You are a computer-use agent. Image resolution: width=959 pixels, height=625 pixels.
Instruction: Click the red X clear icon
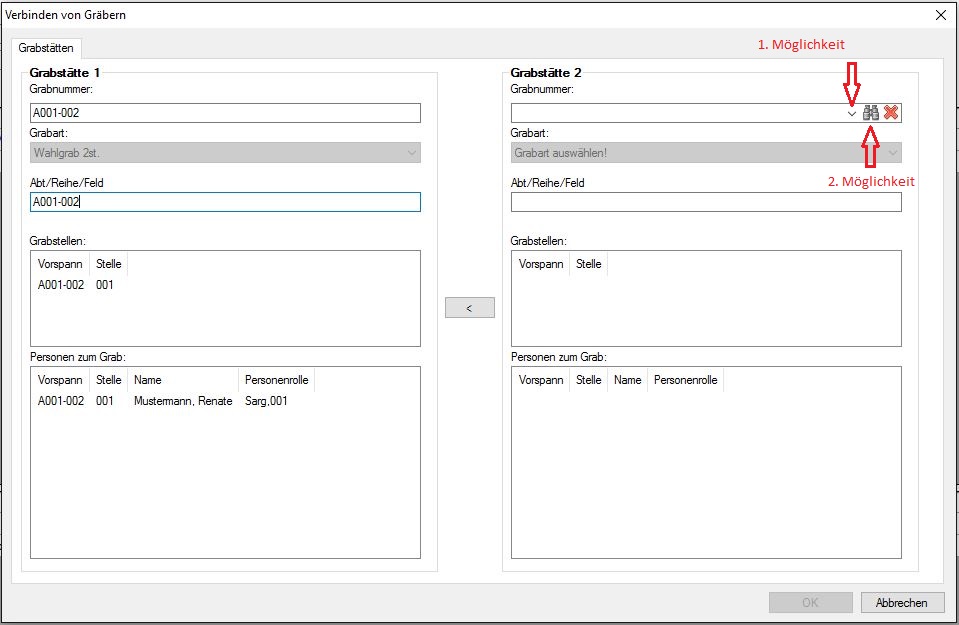(x=891, y=113)
